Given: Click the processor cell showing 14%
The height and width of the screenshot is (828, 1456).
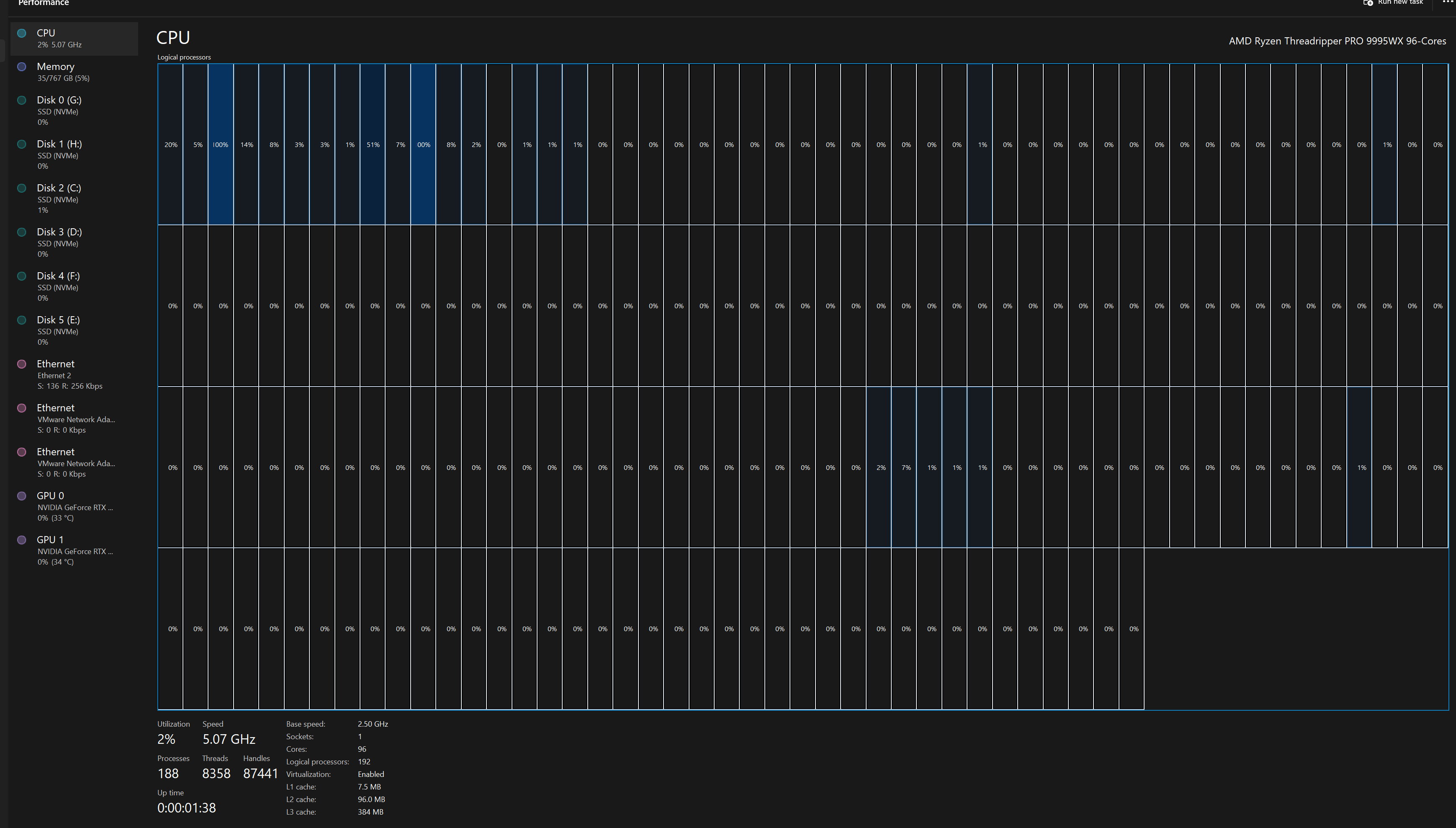Looking at the screenshot, I should point(246,144).
